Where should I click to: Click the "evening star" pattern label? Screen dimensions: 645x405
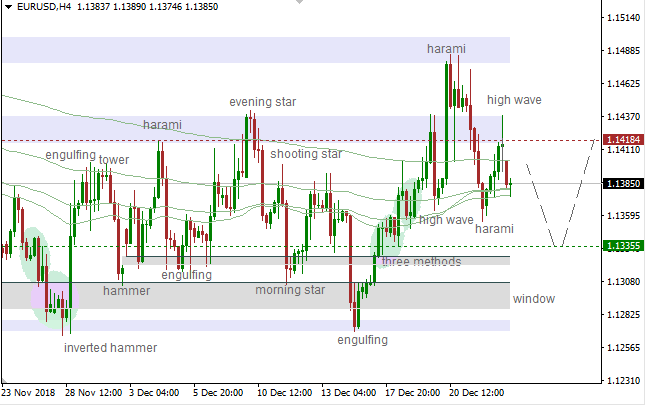[262, 102]
